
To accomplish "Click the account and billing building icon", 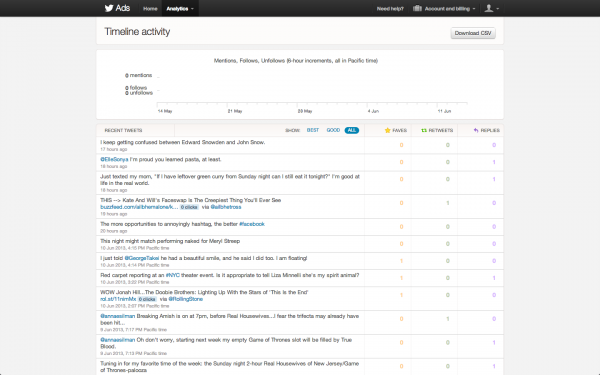I will coord(417,8).
